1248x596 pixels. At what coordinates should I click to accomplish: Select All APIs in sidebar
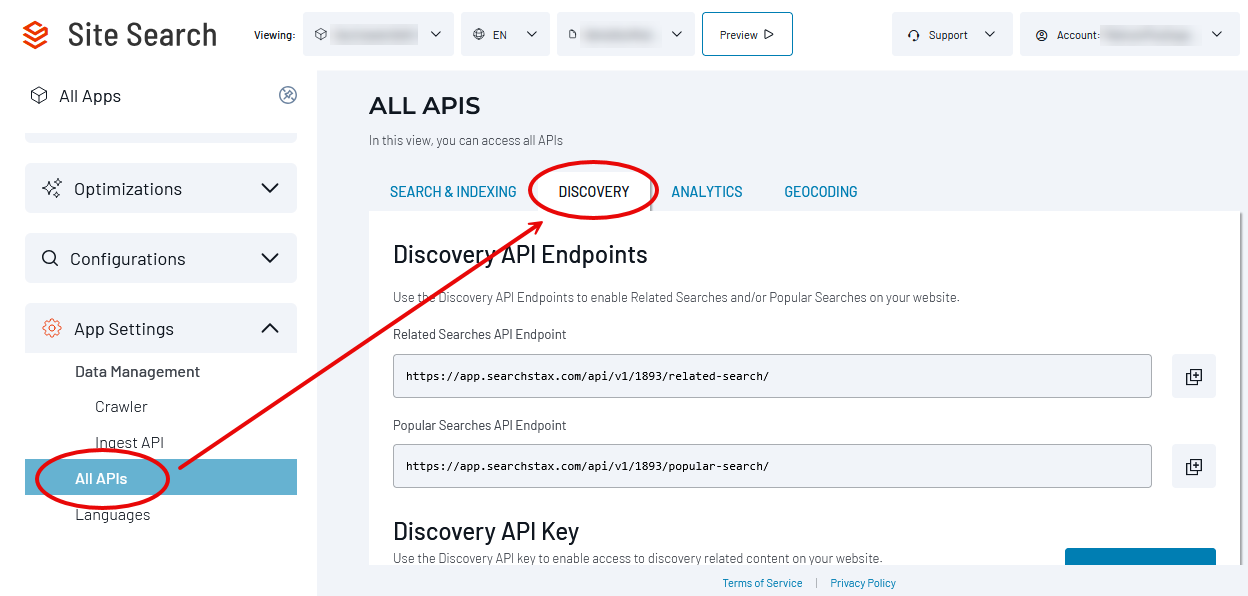coord(161,477)
